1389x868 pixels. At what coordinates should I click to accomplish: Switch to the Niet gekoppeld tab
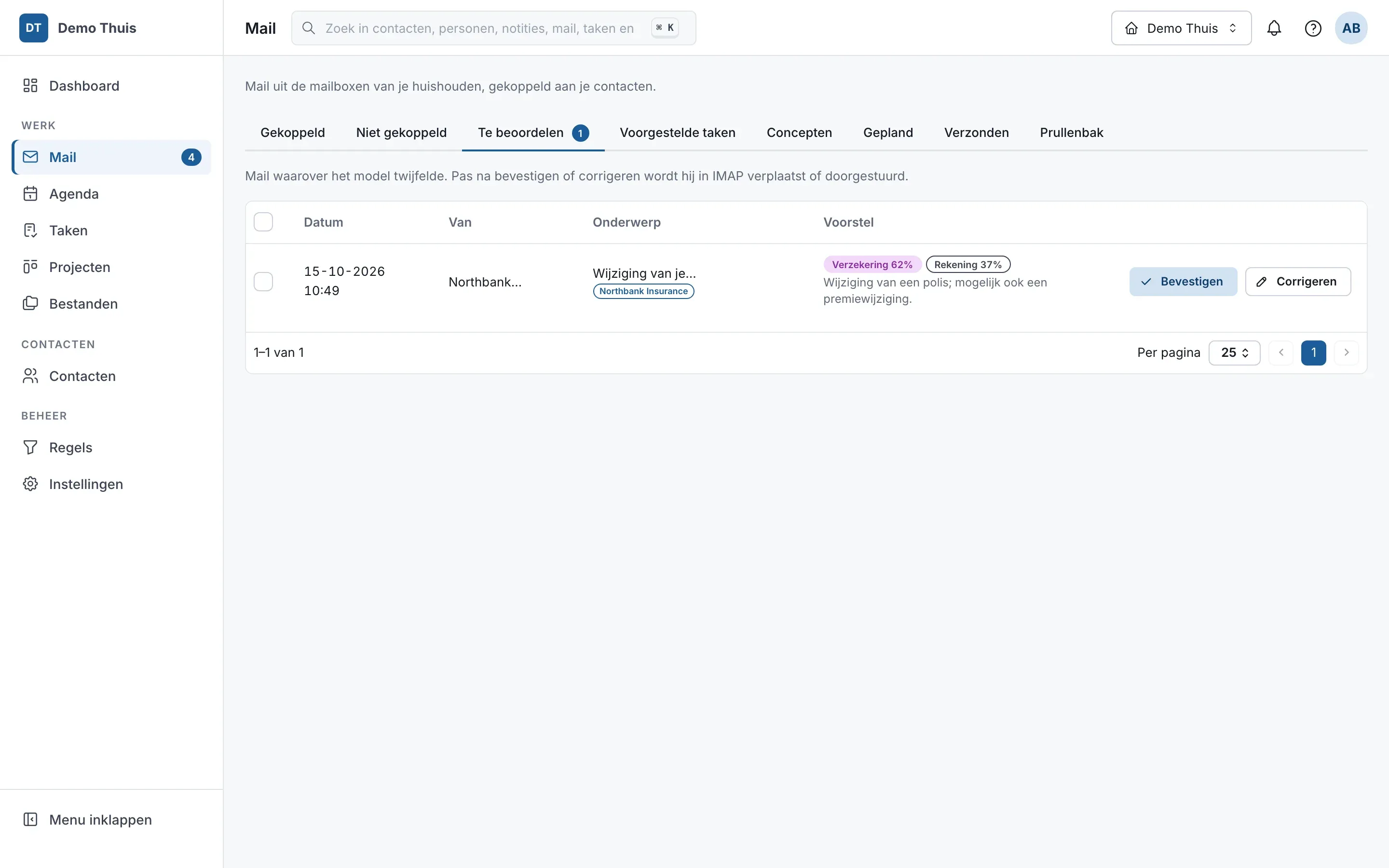pyautogui.click(x=401, y=133)
